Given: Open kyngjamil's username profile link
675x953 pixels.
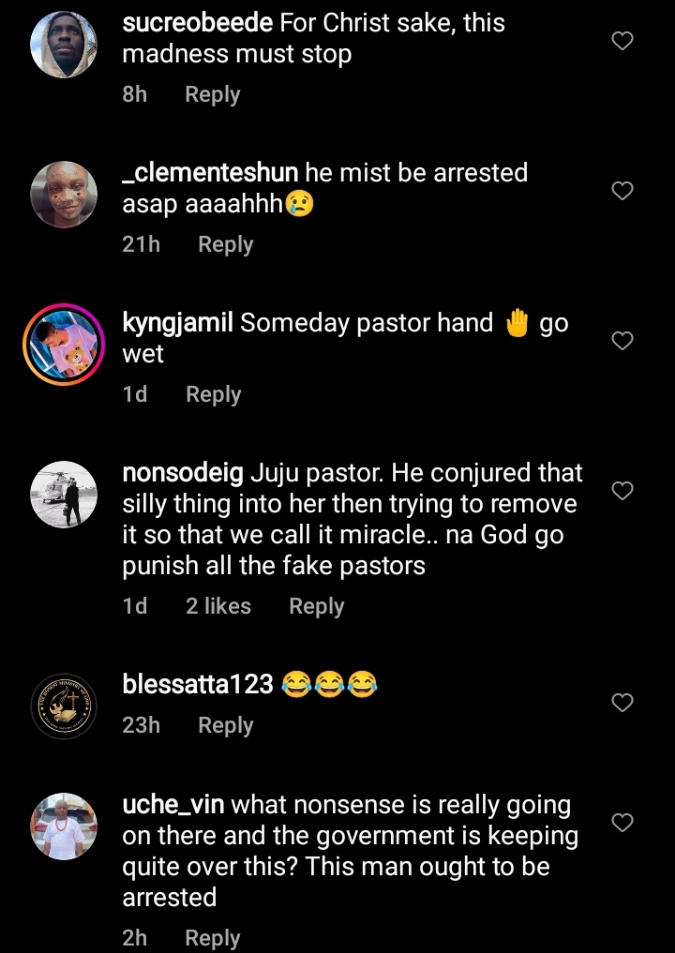Looking at the screenshot, I should click(x=178, y=323).
